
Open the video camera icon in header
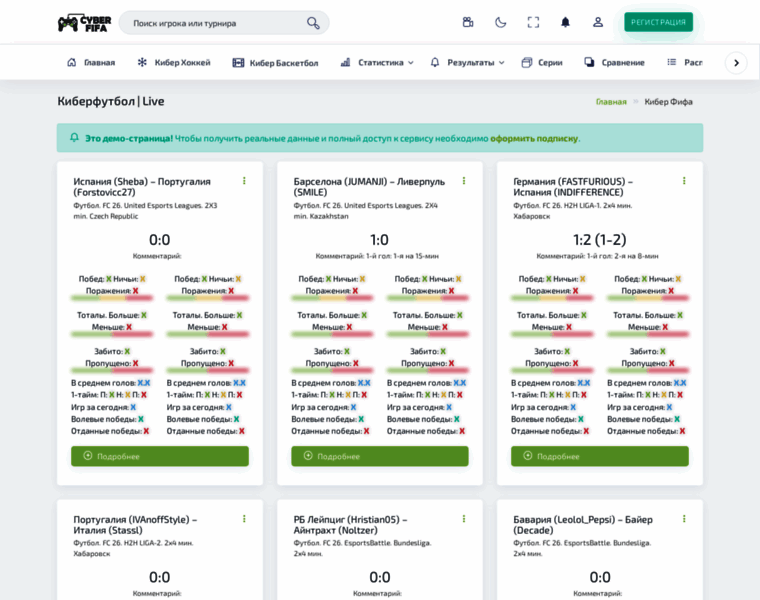[468, 22]
